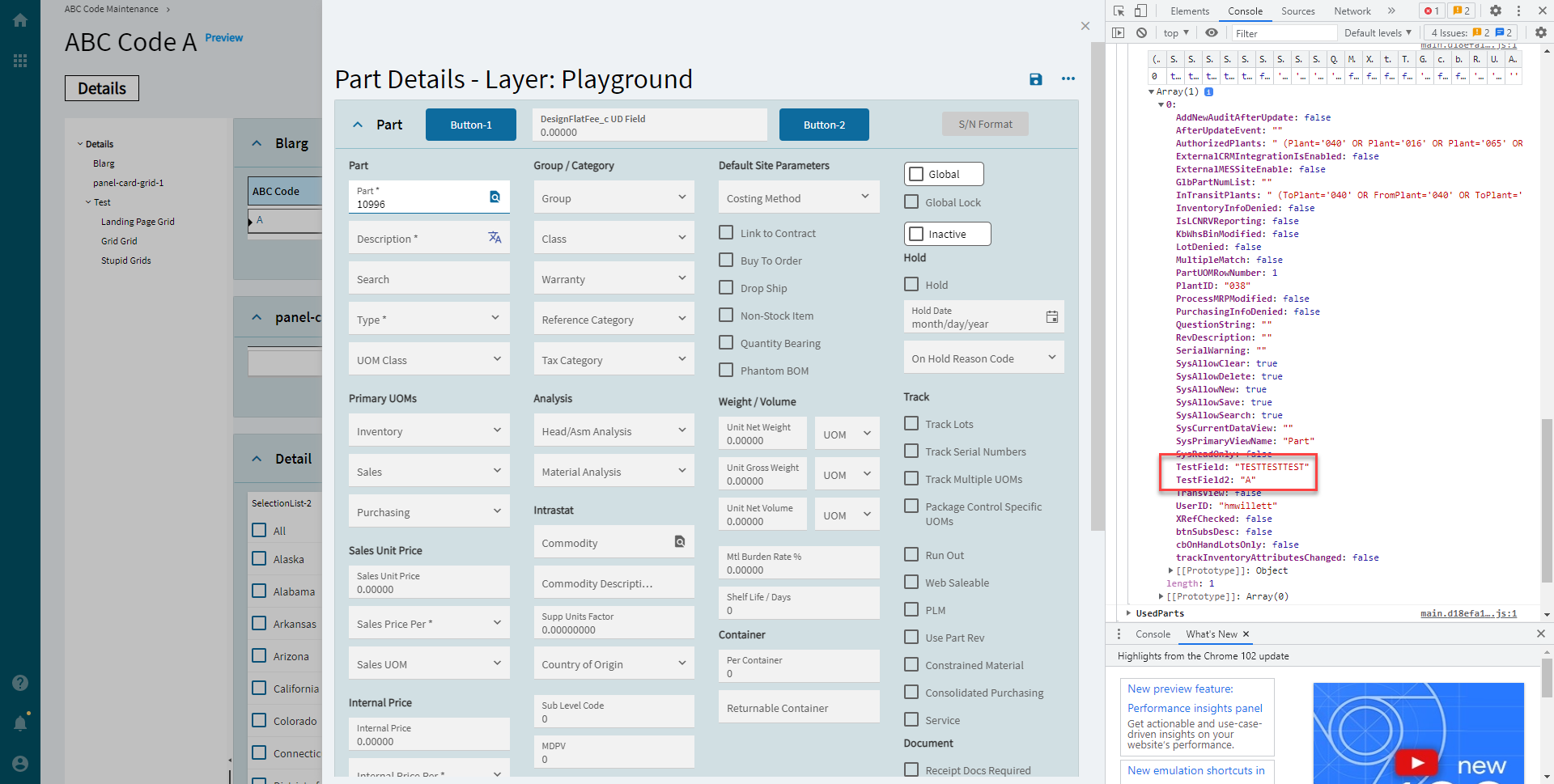Create a live expression with the eye icon

1212,33
